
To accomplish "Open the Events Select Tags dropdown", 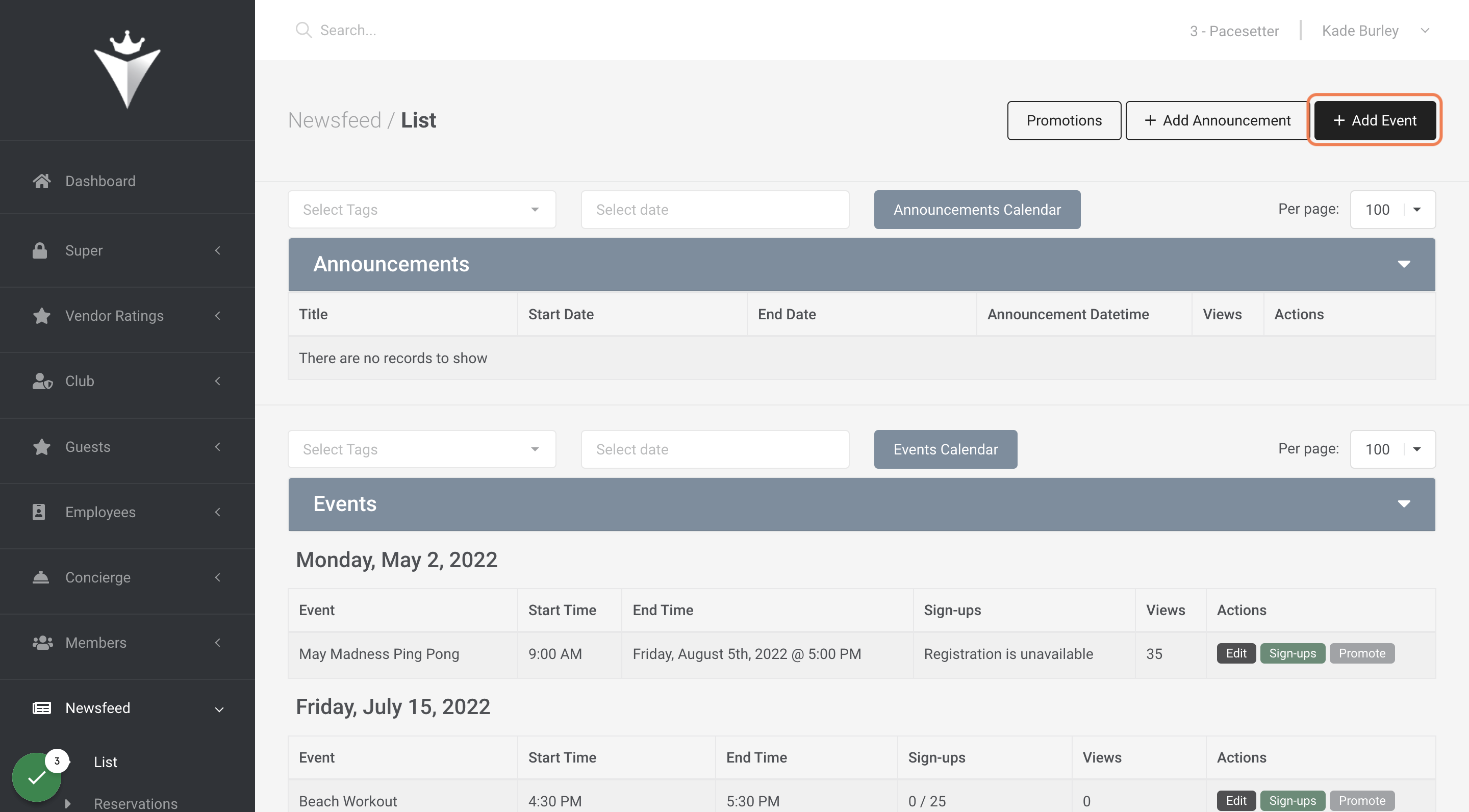I will point(422,449).
